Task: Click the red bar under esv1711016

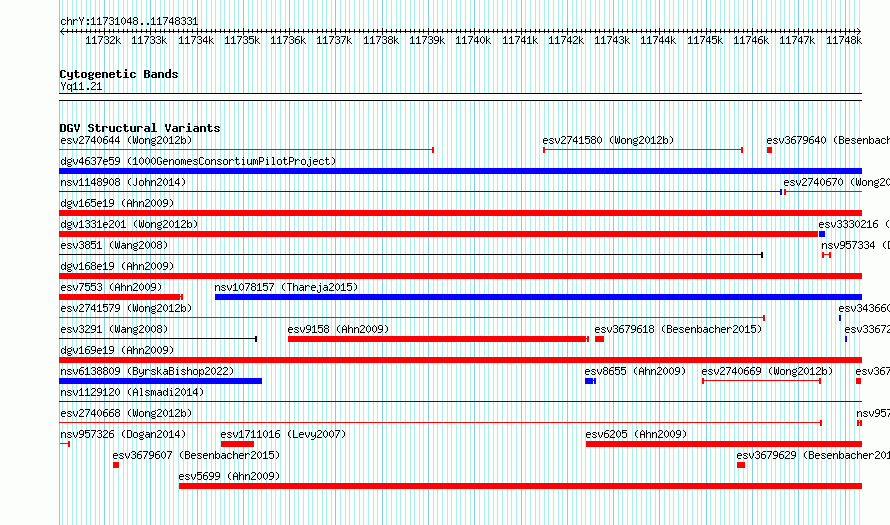Action: pyautogui.click(x=237, y=444)
